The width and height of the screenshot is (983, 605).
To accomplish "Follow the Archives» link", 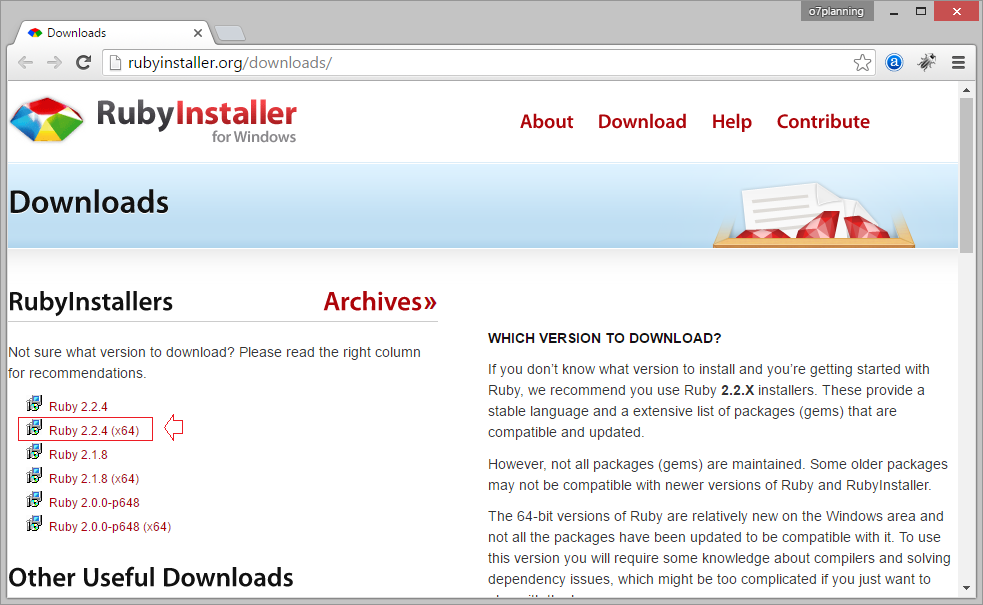I will tap(380, 302).
